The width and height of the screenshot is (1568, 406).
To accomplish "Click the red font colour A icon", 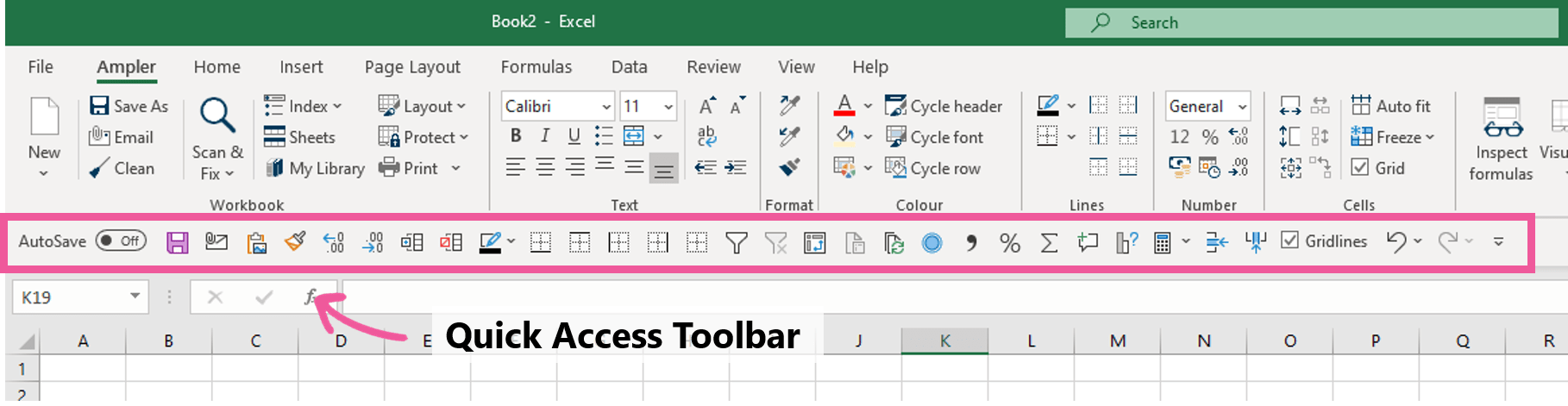I will point(845,105).
